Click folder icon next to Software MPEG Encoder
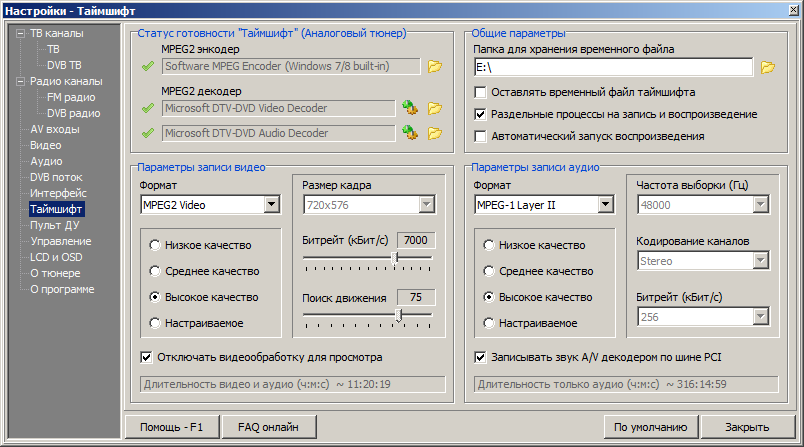Viewport: 804px width, 447px height. pyautogui.click(x=434, y=67)
